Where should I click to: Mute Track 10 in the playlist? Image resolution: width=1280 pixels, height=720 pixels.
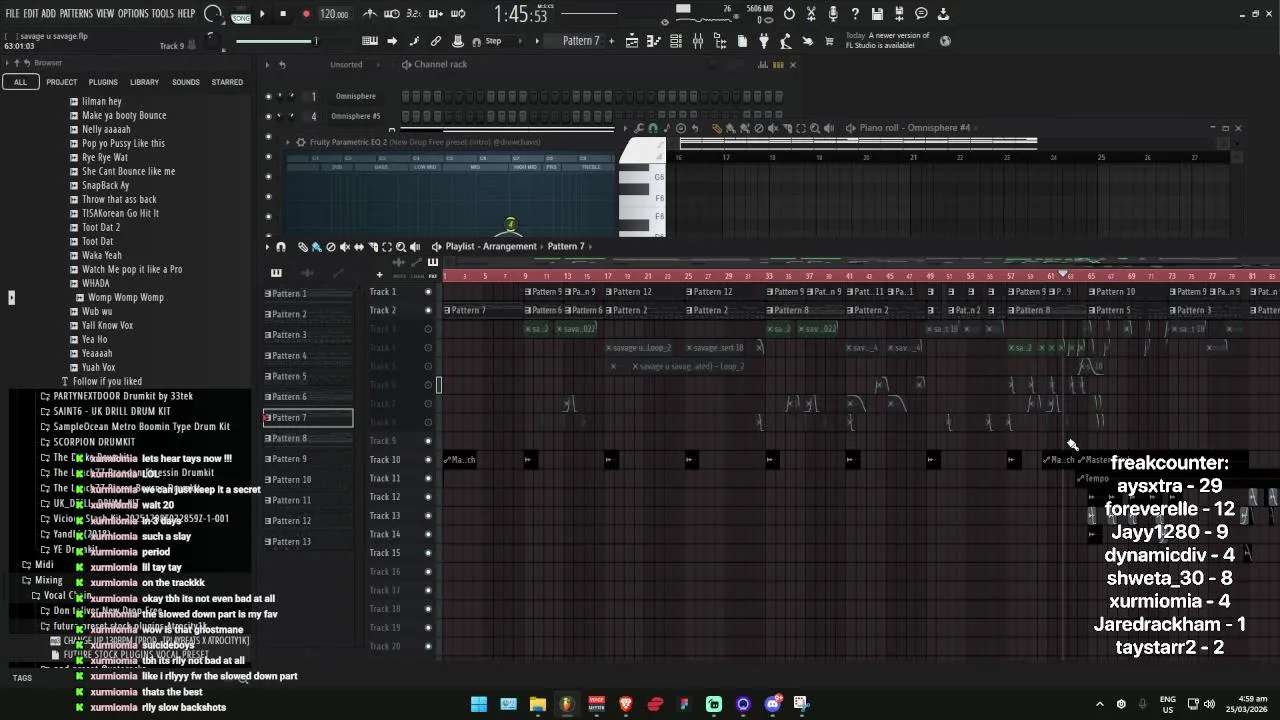[428, 460]
